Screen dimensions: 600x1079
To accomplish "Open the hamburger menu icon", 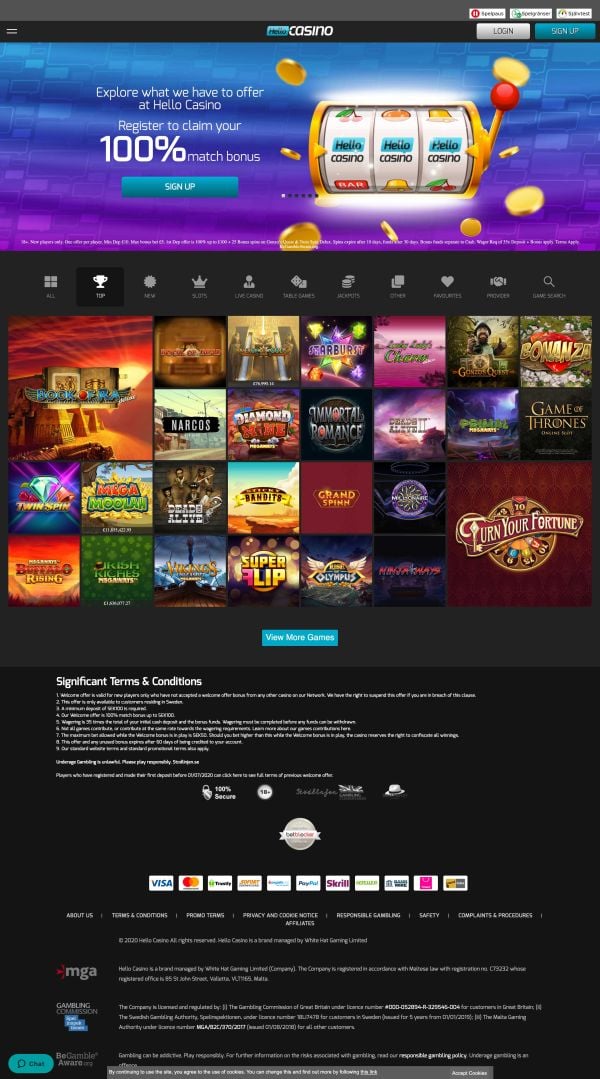I will click(x=12, y=31).
